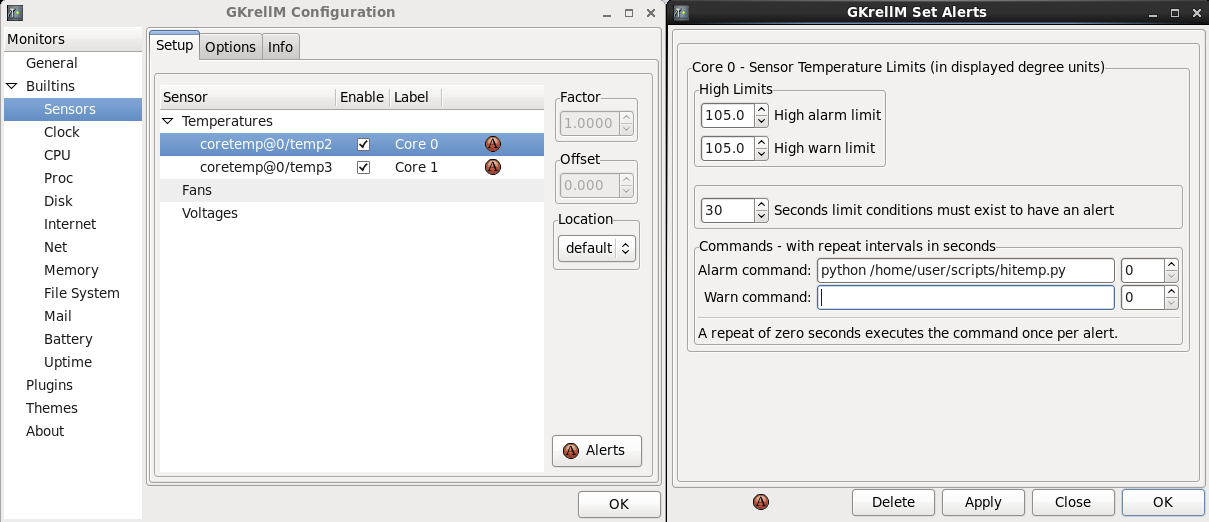Click alert icon in Core 0 row
Viewport: 1209px width, 522px height.
492,144
